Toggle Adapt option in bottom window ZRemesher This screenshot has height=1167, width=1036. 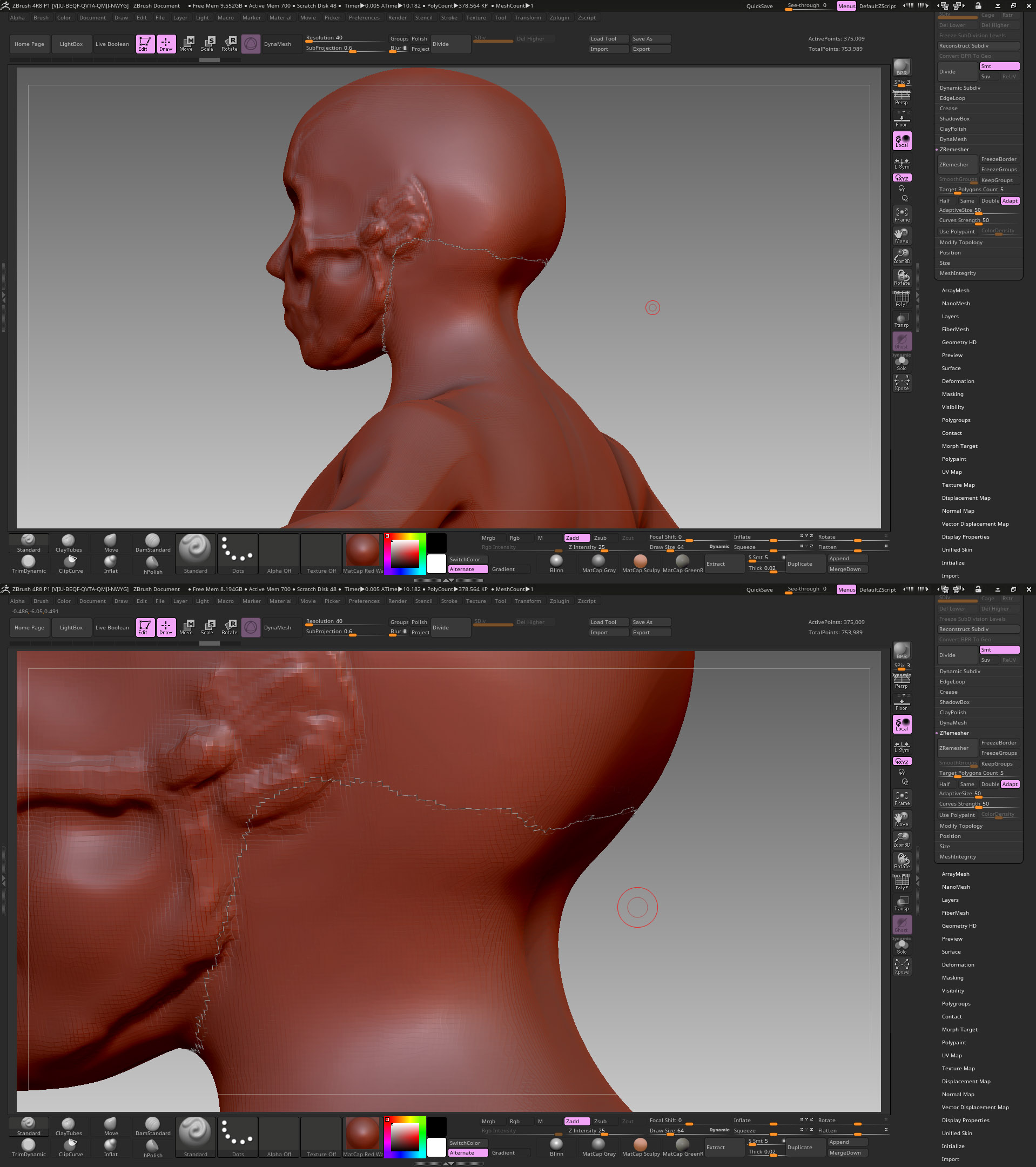1010,784
